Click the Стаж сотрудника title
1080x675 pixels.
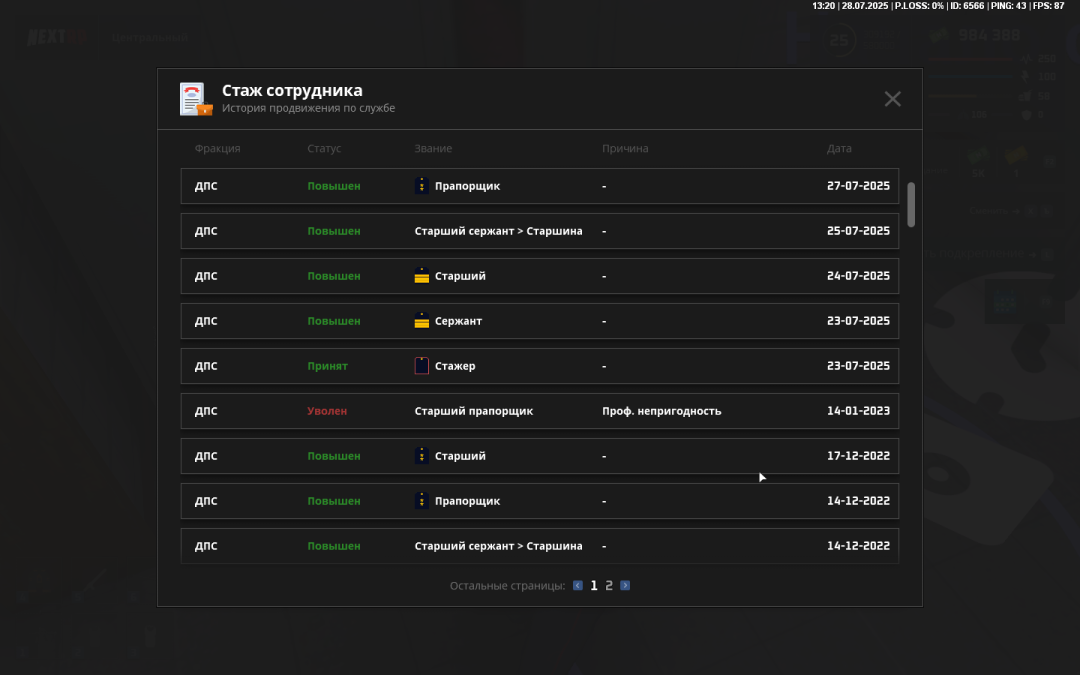tap(292, 90)
